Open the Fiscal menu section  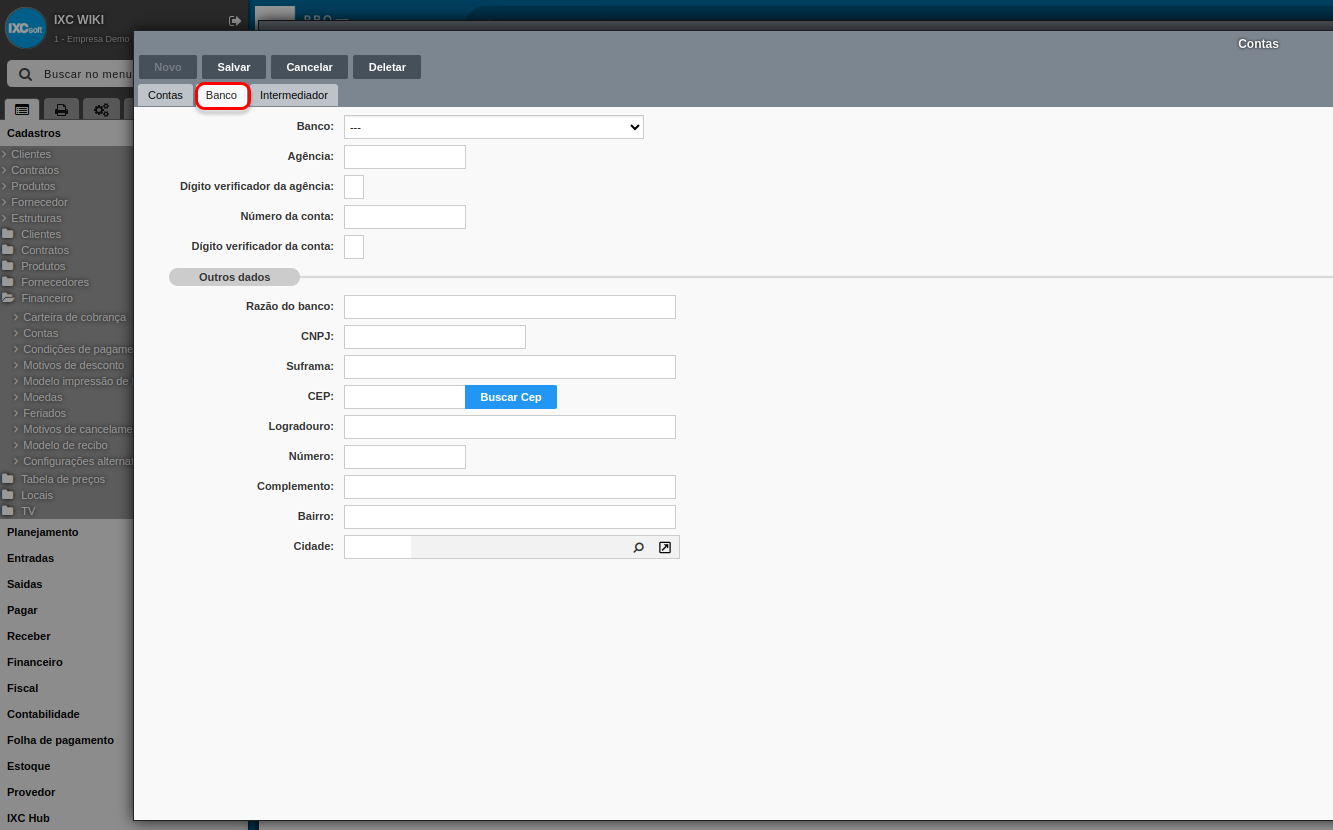tap(22, 688)
